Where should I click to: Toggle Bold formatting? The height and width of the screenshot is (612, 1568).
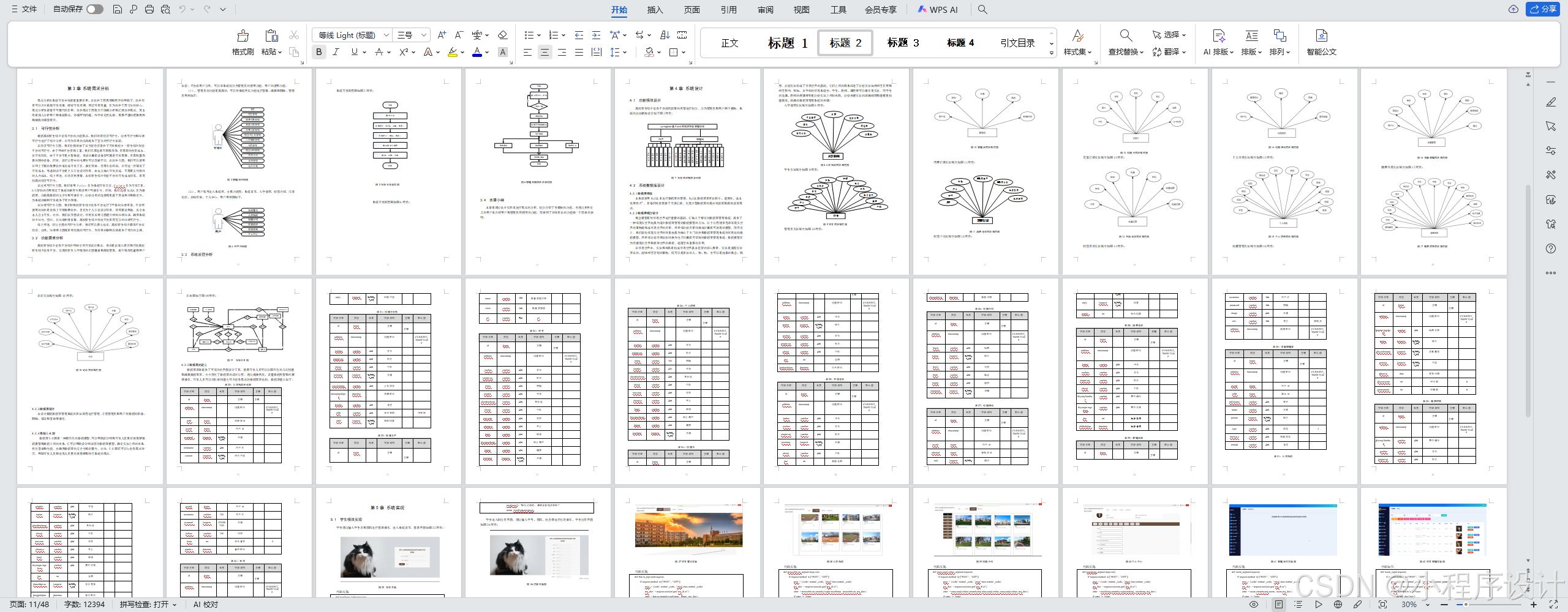pyautogui.click(x=319, y=53)
